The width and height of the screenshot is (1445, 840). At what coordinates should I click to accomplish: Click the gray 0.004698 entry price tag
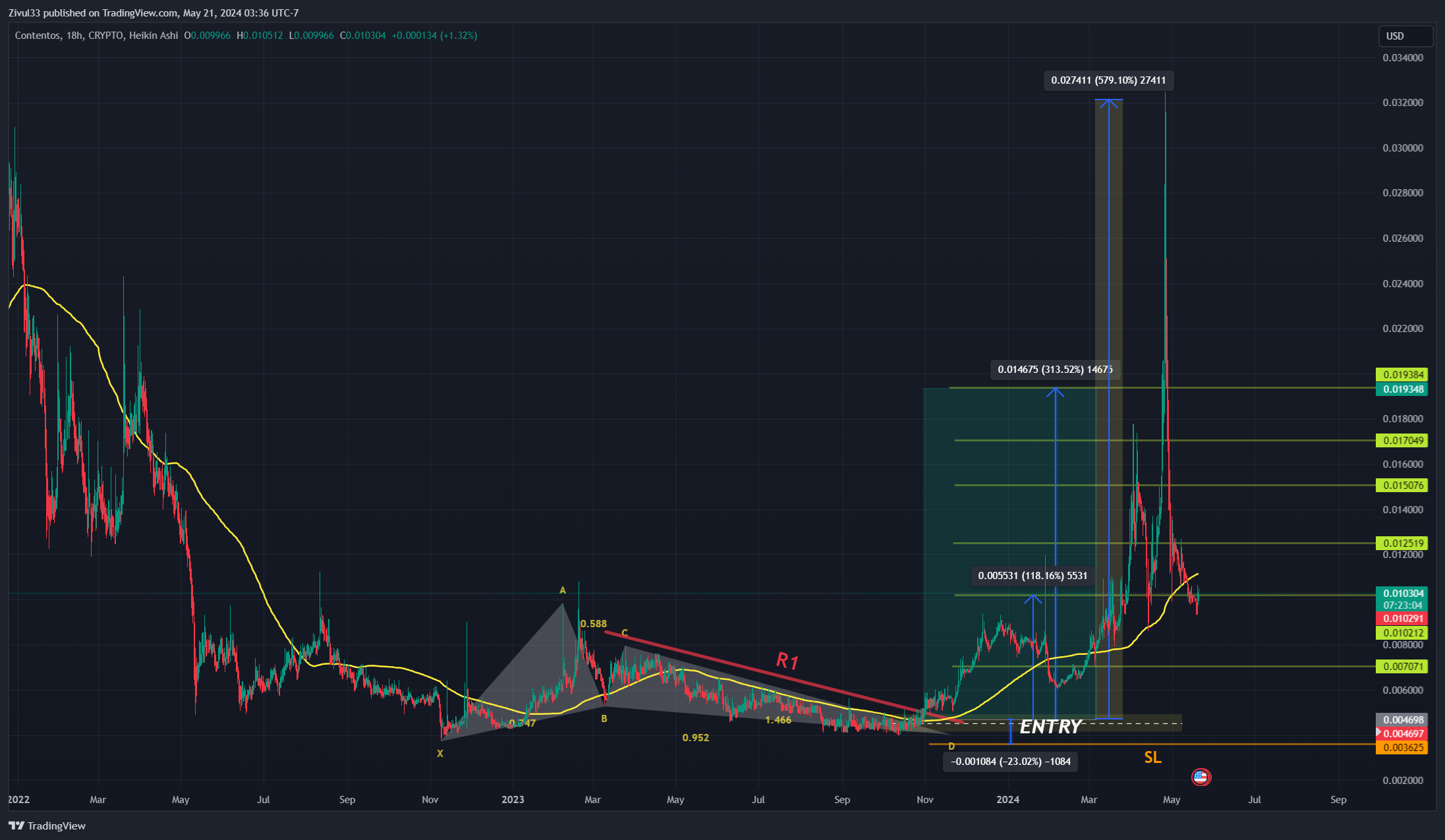pos(1402,720)
